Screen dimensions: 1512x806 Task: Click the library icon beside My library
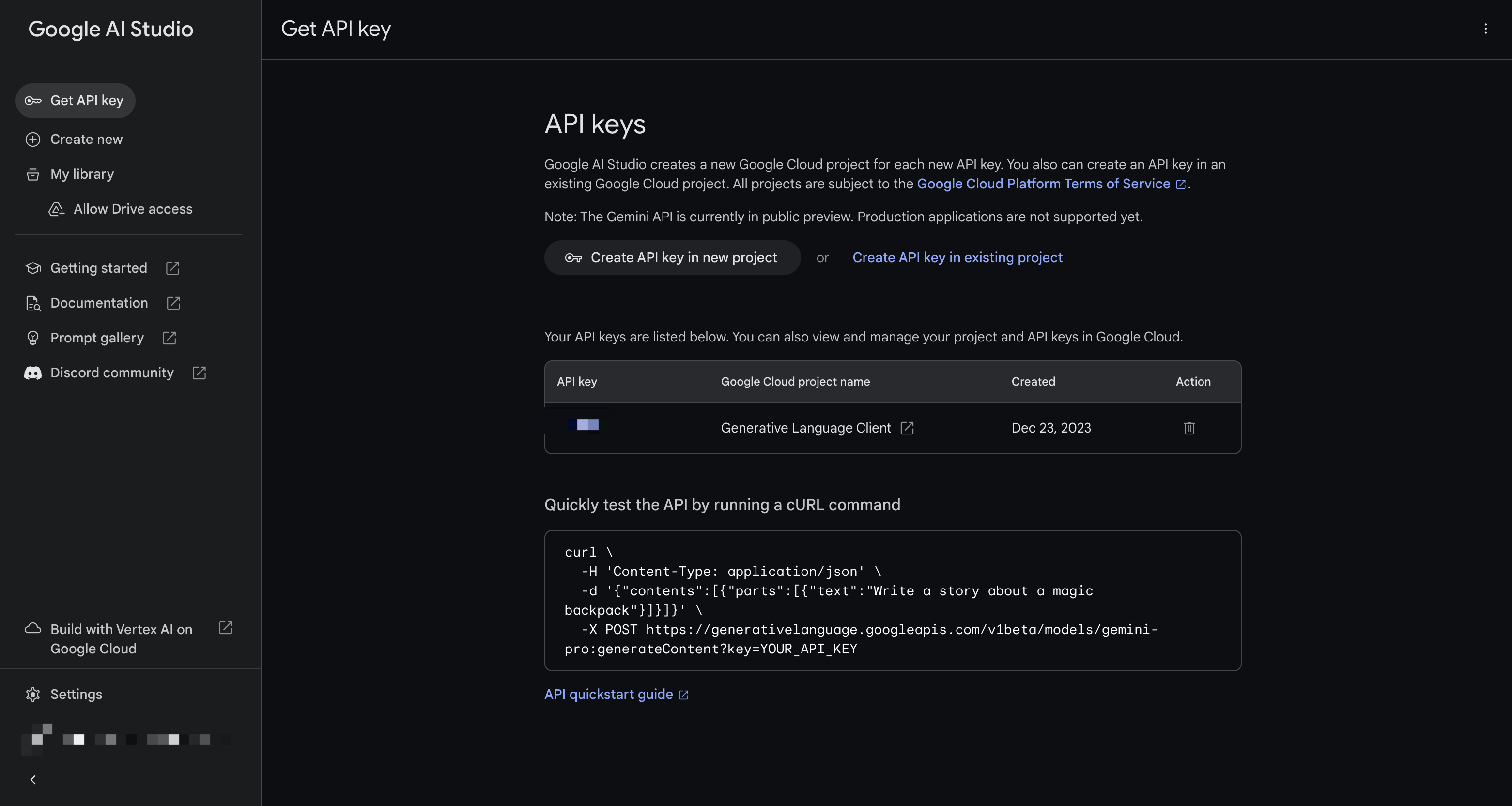tap(33, 174)
